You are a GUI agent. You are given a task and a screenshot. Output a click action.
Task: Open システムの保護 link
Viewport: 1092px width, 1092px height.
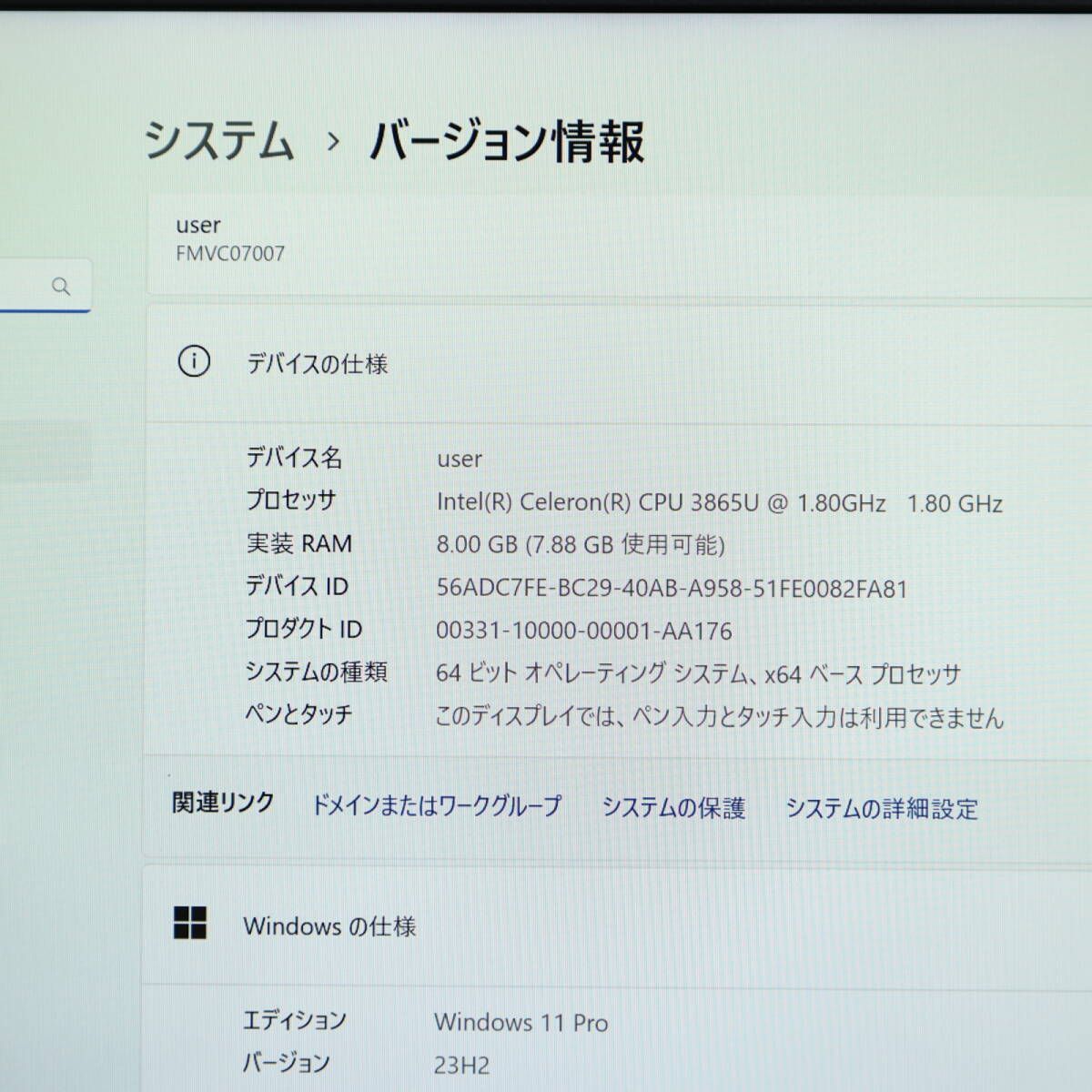[673, 807]
